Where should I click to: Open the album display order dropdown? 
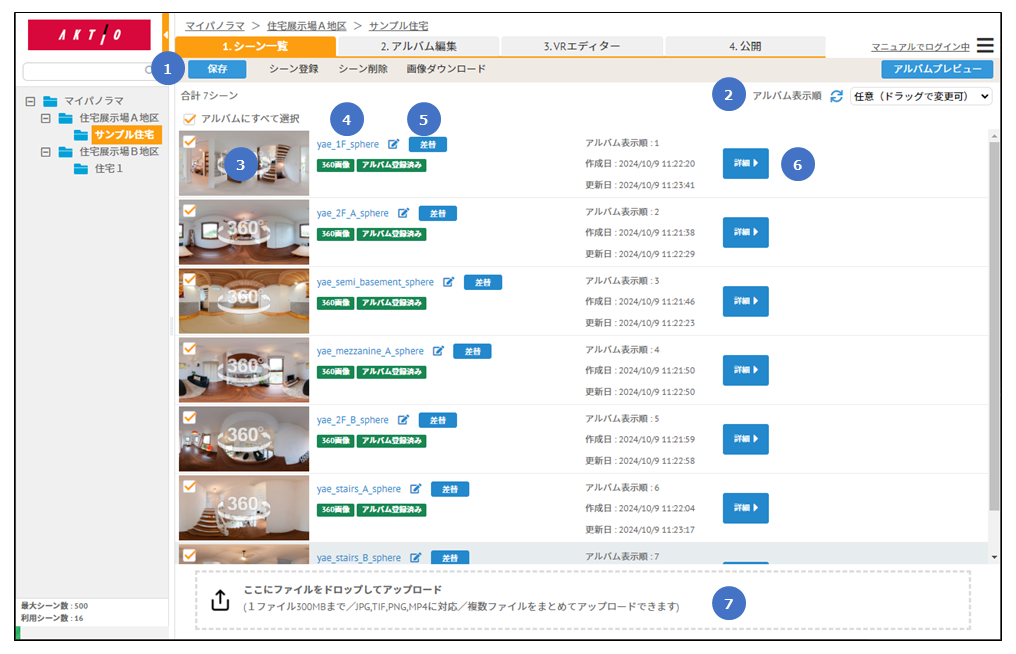(x=920, y=96)
